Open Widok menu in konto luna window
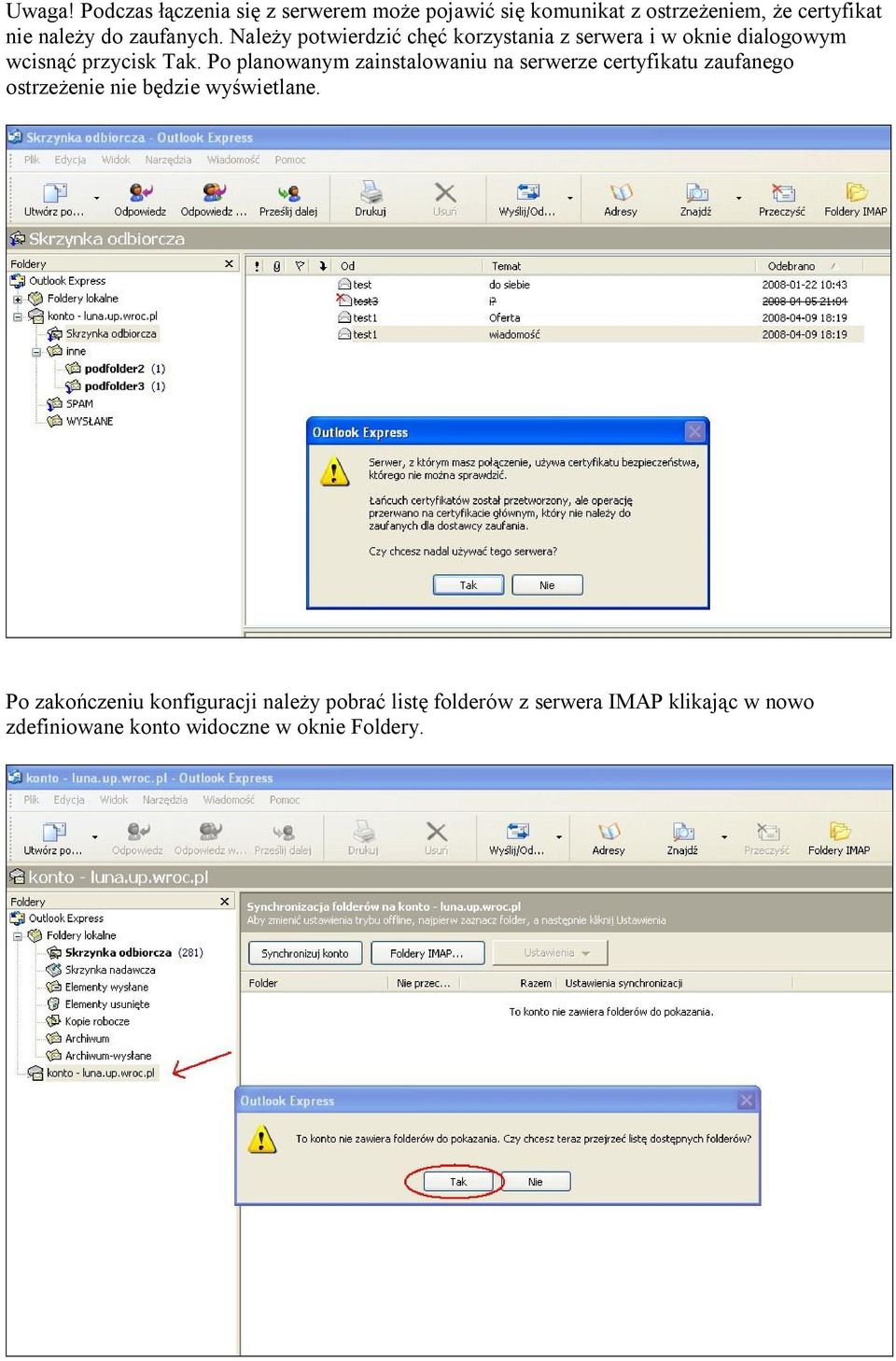Viewport: 896px width, 1361px height. click(114, 800)
